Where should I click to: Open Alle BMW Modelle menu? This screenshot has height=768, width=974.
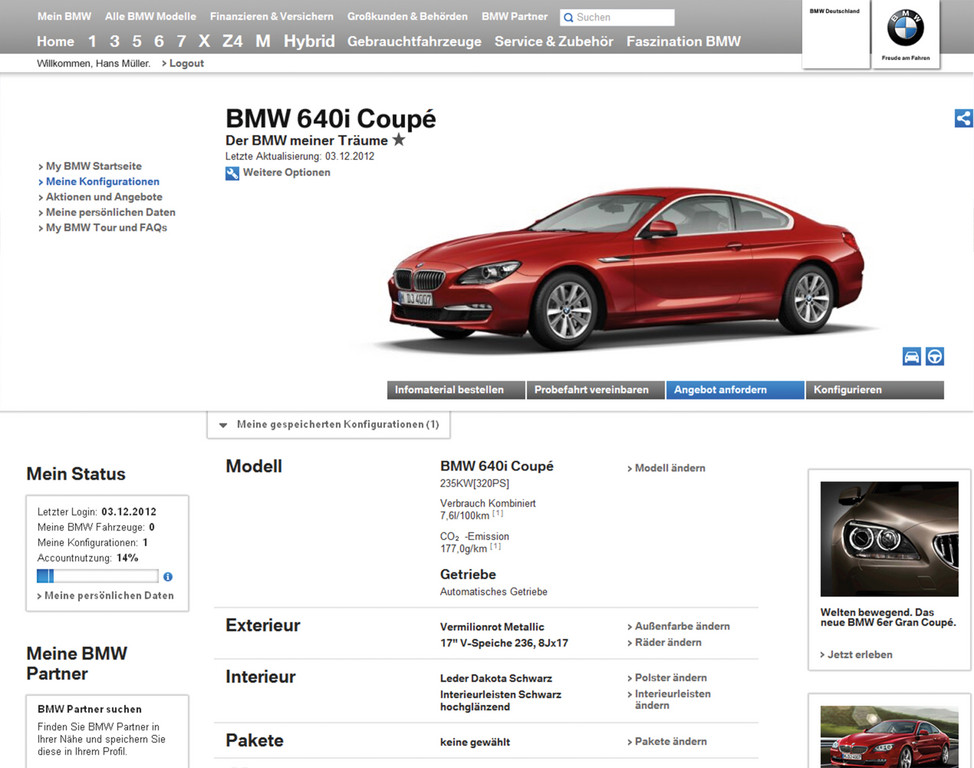(150, 17)
